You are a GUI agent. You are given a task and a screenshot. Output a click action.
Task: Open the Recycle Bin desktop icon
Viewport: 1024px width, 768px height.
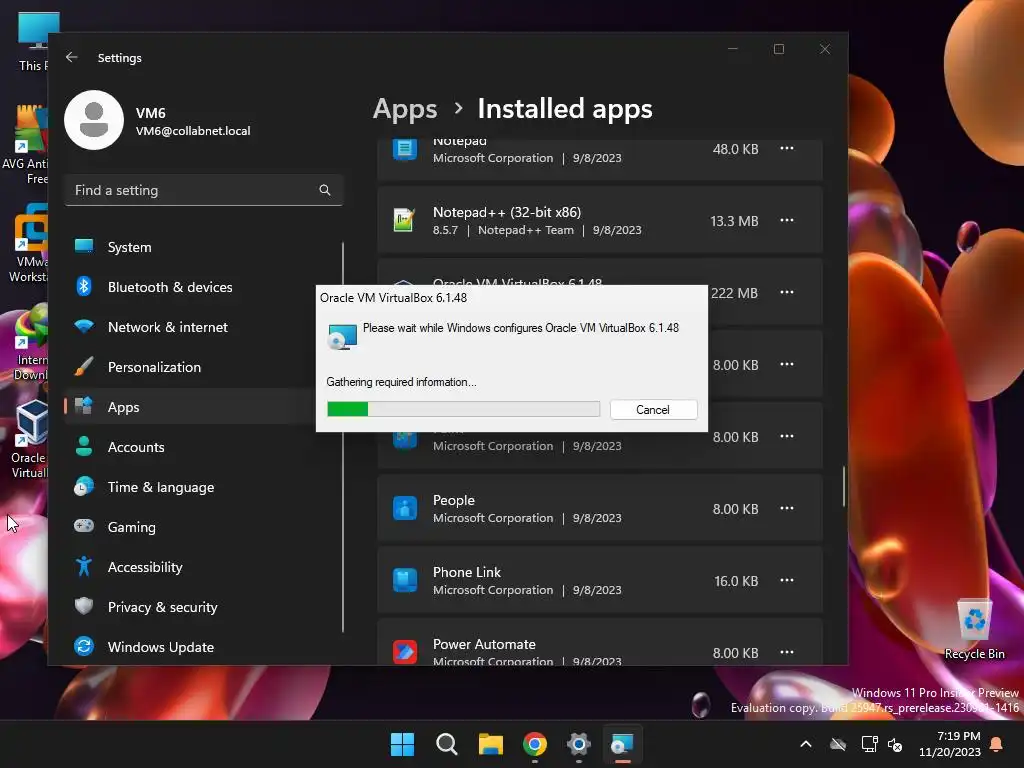(x=974, y=630)
